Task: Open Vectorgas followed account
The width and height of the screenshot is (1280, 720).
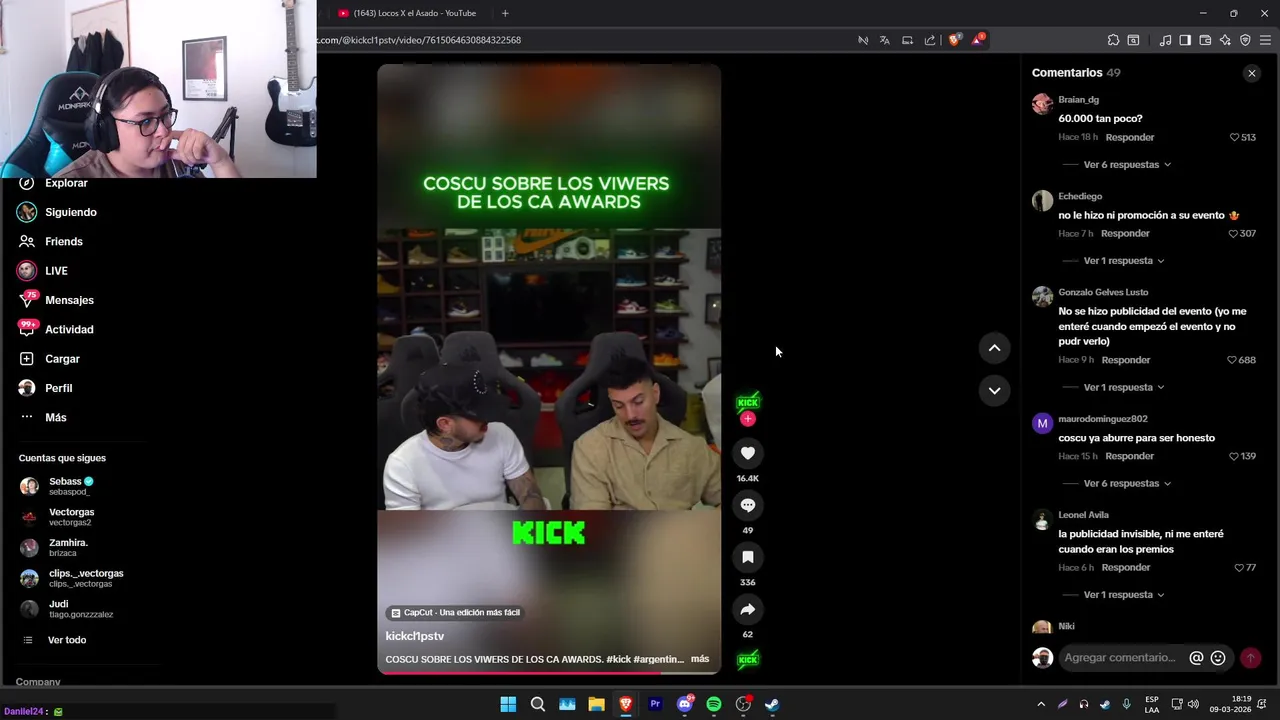Action: click(71, 517)
